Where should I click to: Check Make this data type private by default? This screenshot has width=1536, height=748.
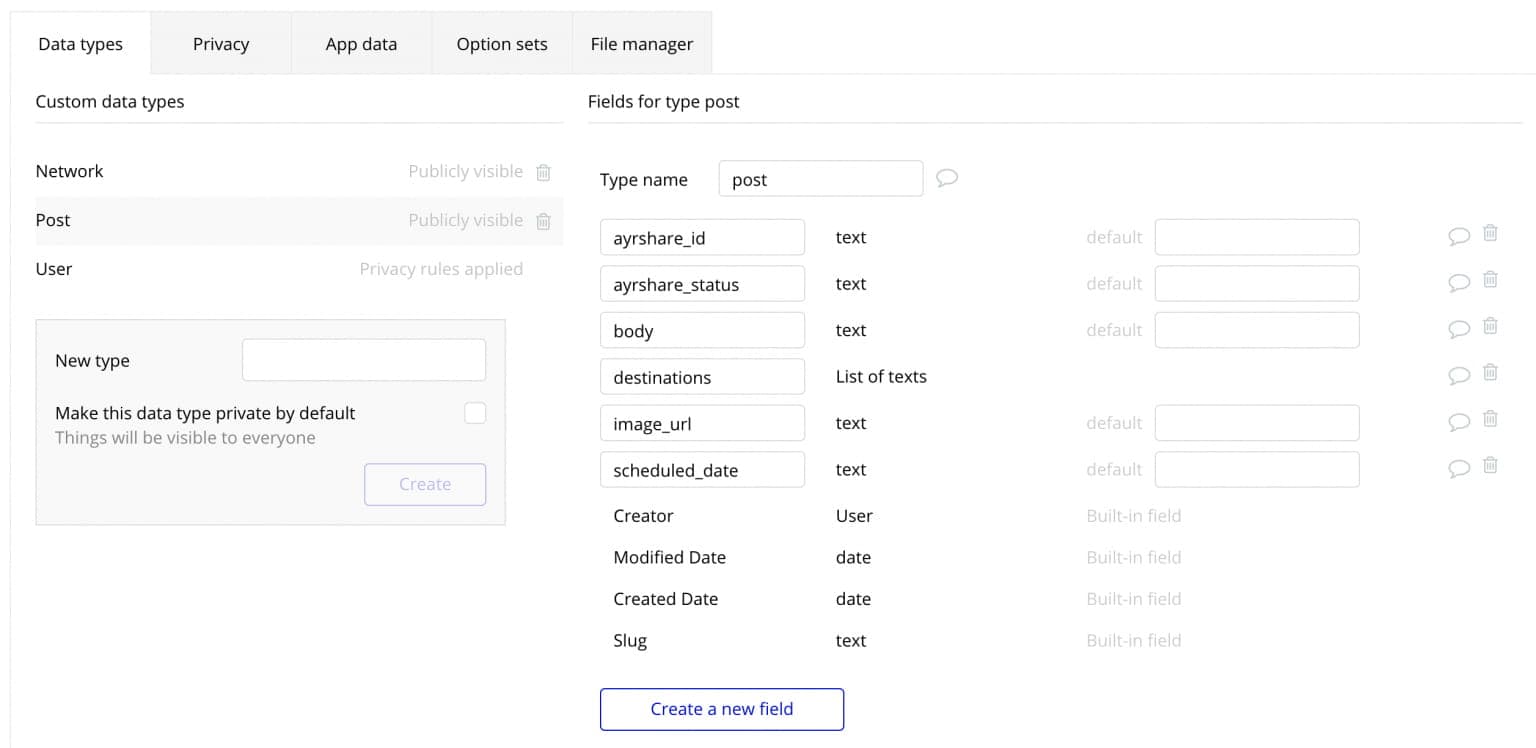475,413
